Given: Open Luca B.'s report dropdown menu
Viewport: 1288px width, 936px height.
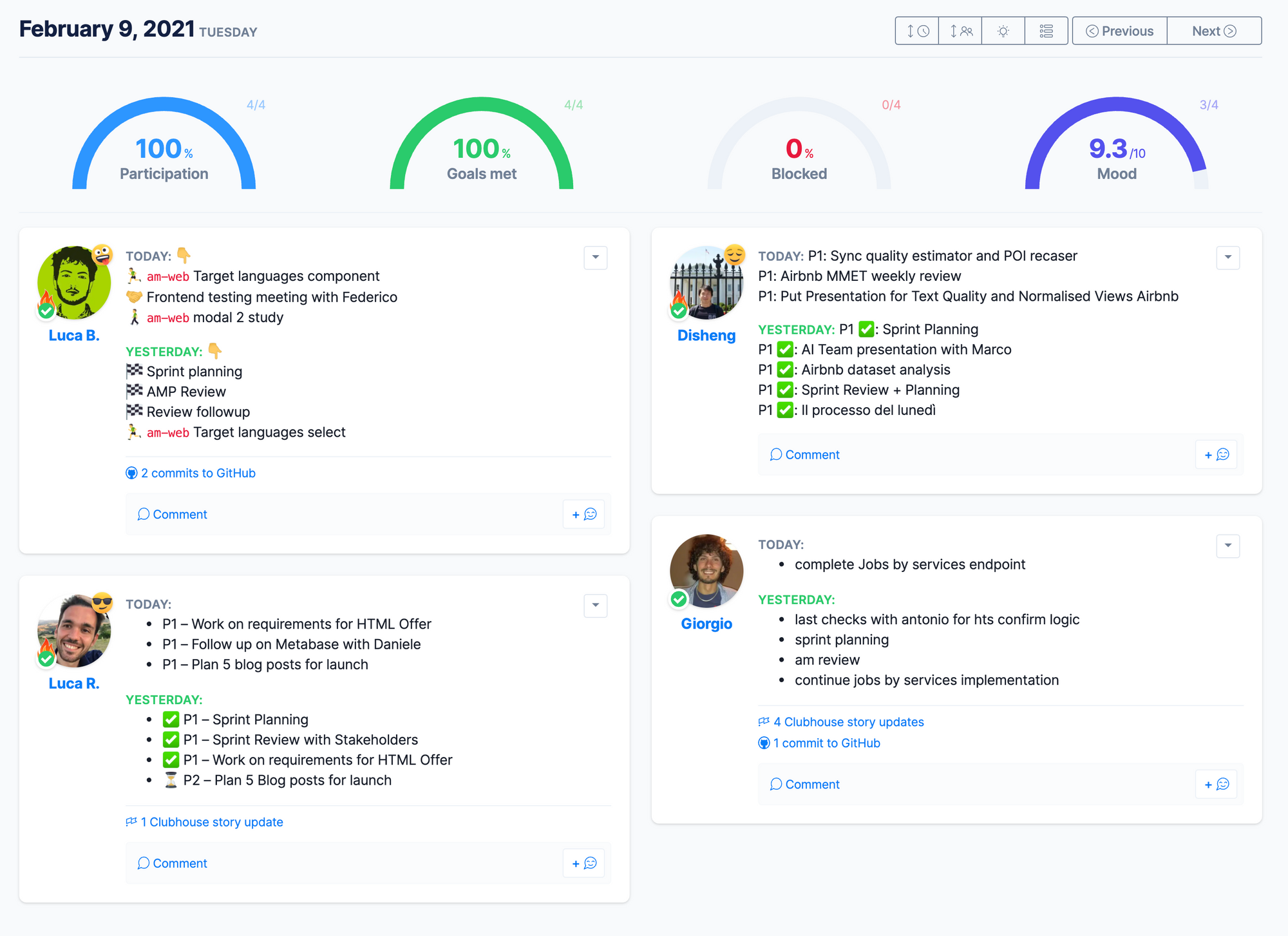Looking at the screenshot, I should click(x=595, y=258).
